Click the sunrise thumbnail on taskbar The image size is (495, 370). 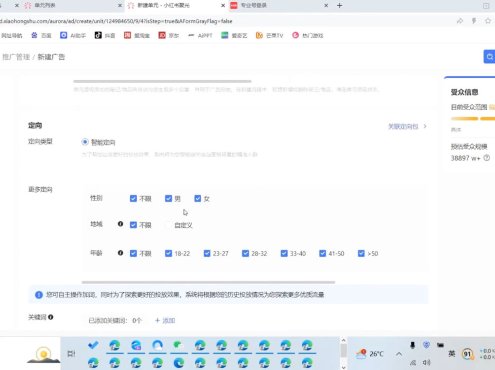43,354
